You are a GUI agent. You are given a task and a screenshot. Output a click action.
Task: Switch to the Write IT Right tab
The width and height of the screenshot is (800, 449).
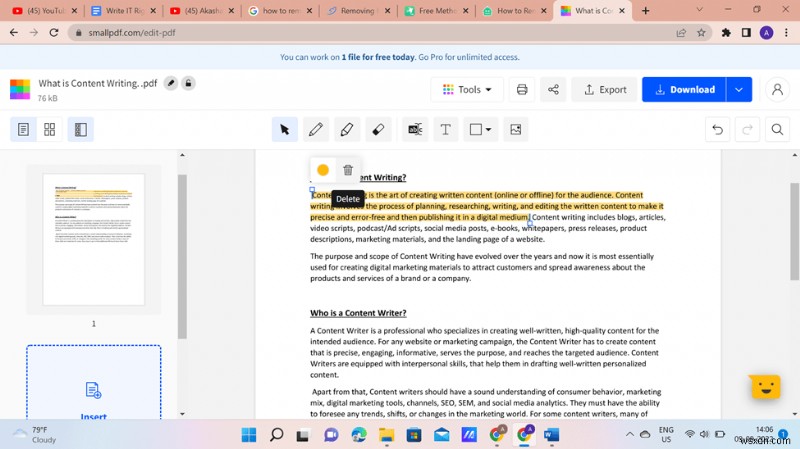pos(124,11)
